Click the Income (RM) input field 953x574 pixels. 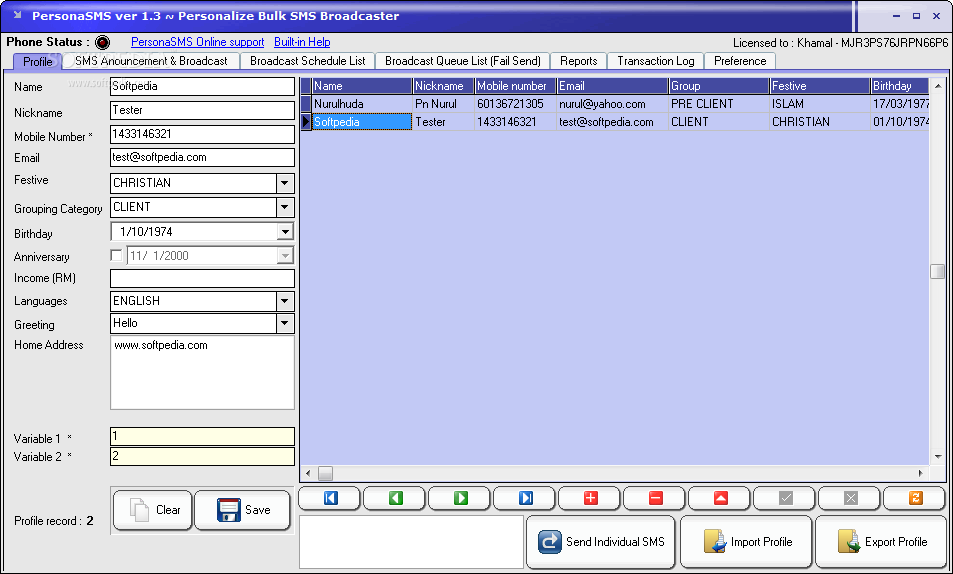tap(202, 278)
